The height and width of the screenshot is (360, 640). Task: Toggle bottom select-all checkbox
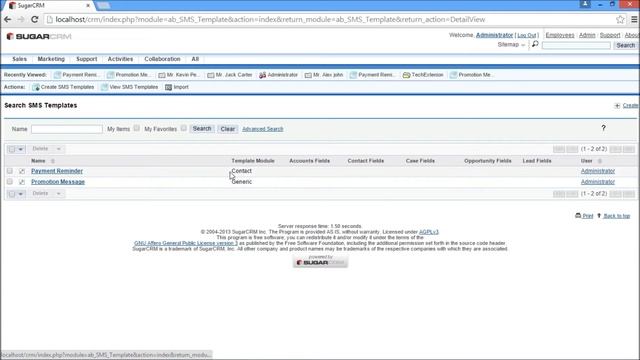click(12, 194)
